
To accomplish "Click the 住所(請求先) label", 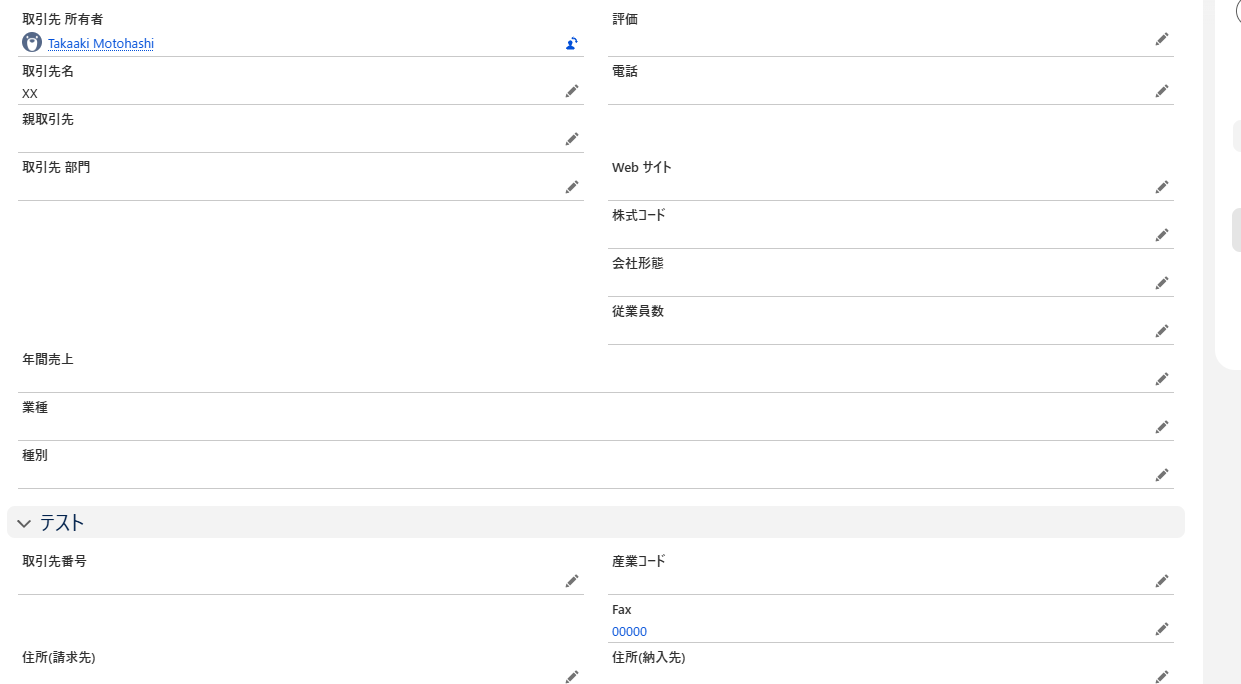I will tap(59, 657).
